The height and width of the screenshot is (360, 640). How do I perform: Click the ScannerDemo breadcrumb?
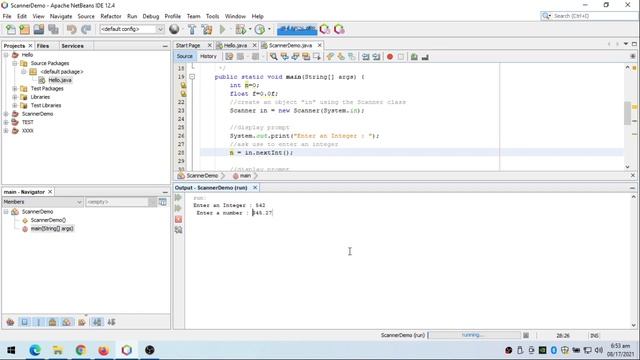click(202, 176)
